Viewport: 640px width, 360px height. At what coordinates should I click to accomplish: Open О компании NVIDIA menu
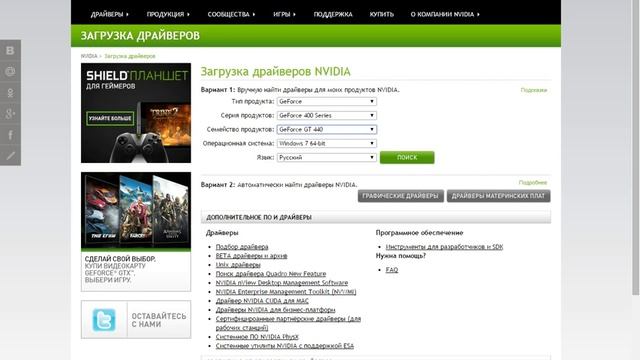coord(445,14)
